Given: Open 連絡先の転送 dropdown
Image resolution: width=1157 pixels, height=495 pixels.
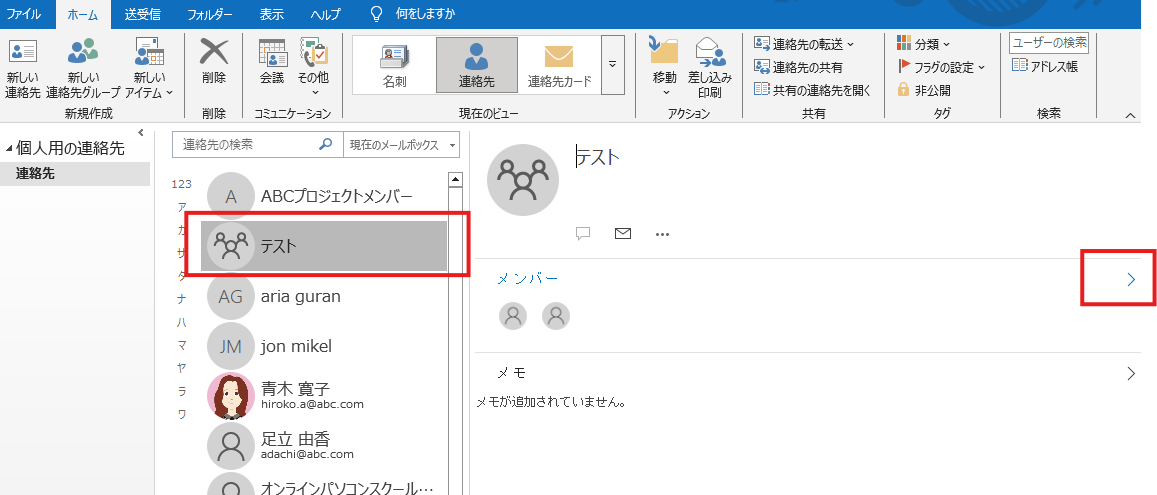Looking at the screenshot, I should [804, 44].
